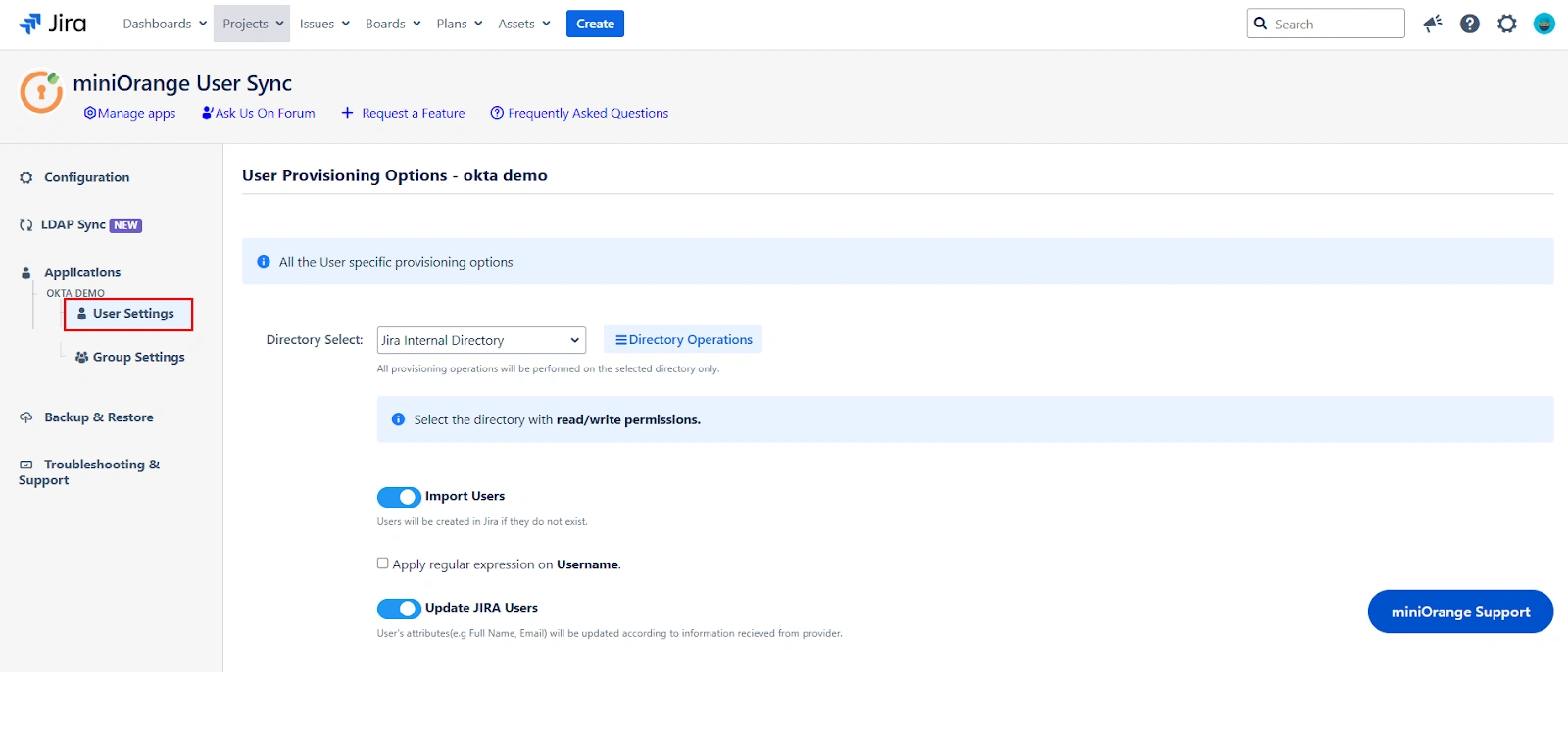Click the blue Create button

595,24
